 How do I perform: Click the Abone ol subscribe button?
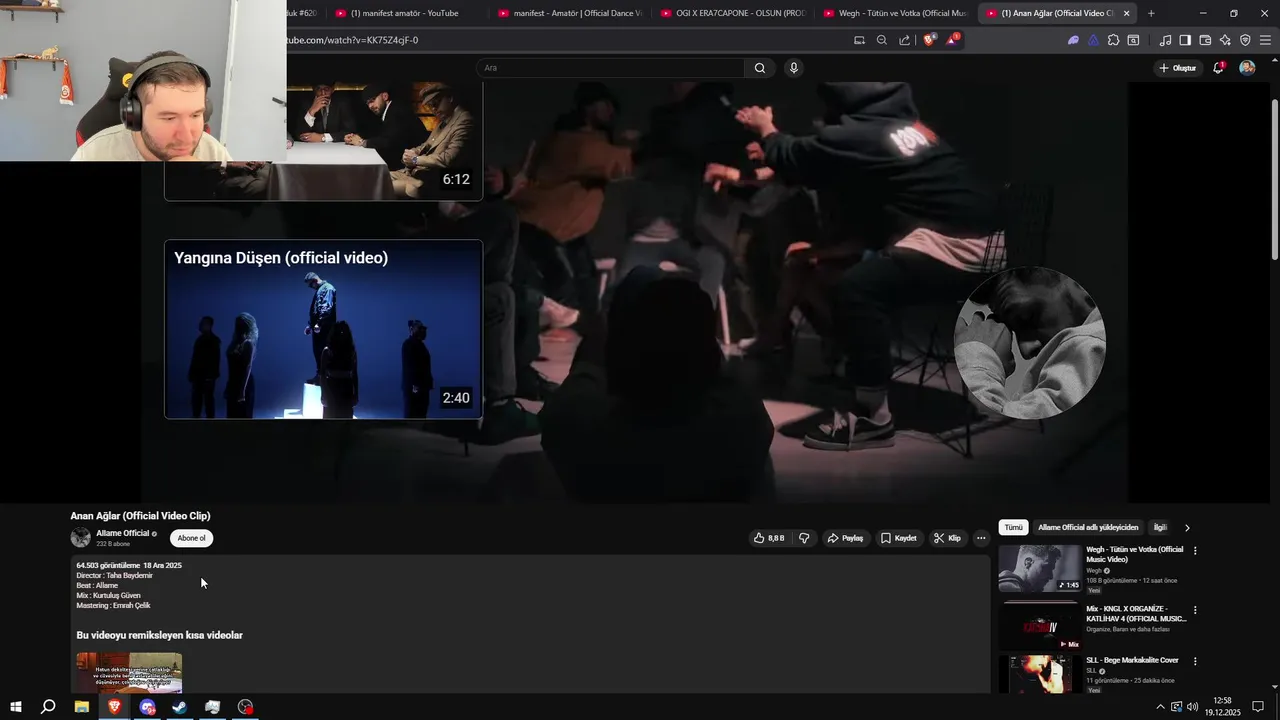click(x=191, y=538)
